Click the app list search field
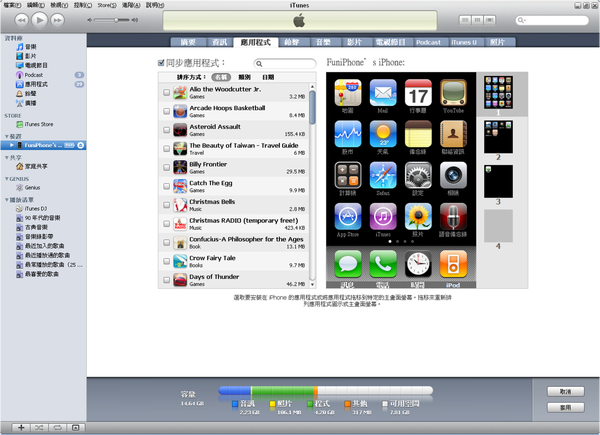The width and height of the screenshot is (600, 435). point(285,64)
